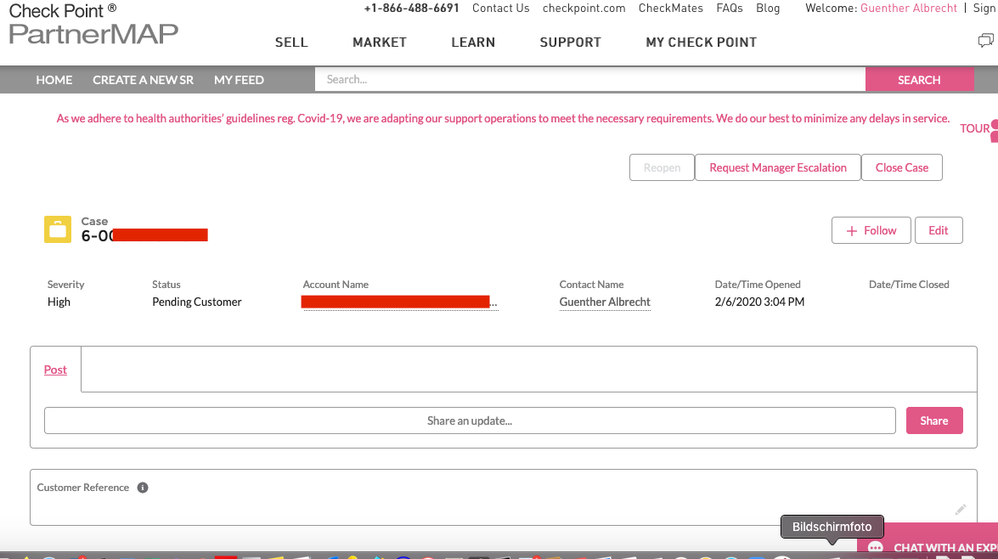Screen dimensions: 998x559
Task: Open the LEARN menu
Action: 473,43
